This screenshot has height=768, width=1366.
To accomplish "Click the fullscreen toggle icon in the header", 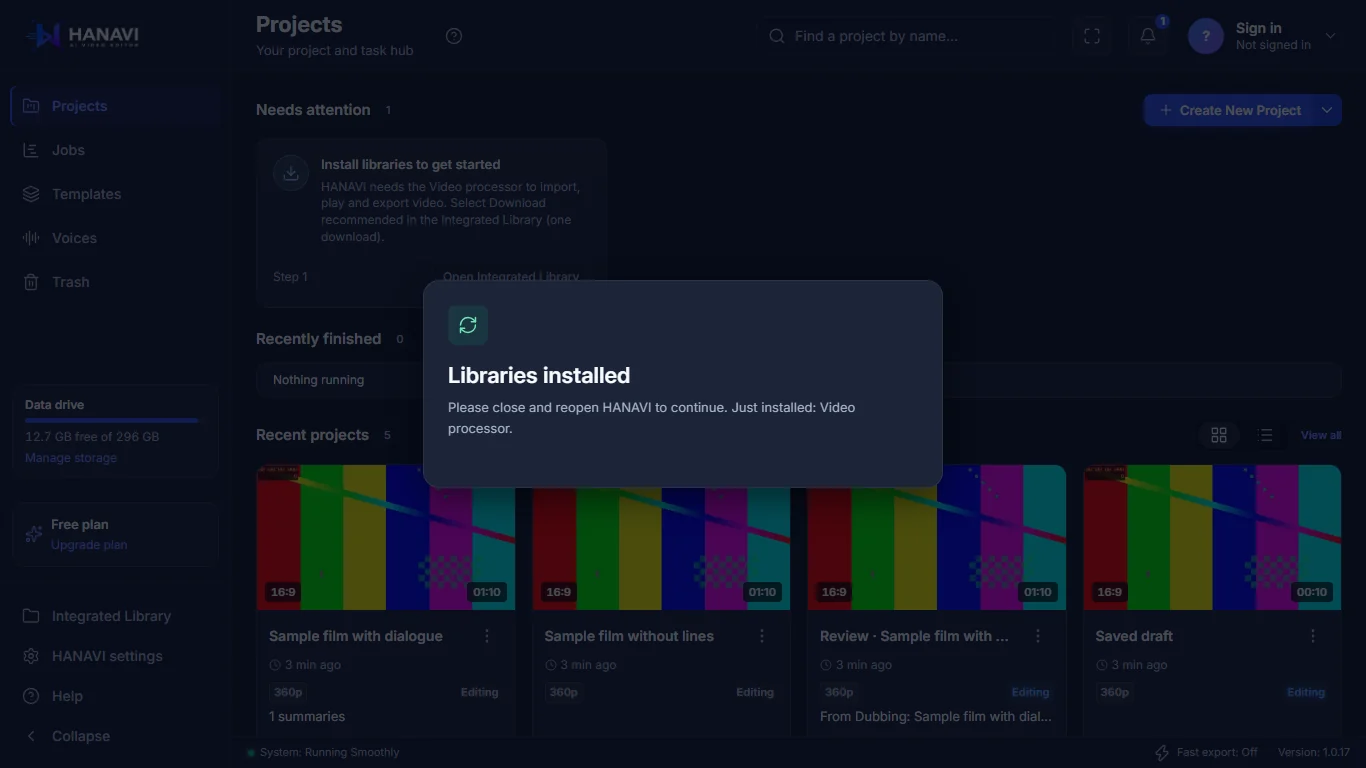I will 1092,36.
